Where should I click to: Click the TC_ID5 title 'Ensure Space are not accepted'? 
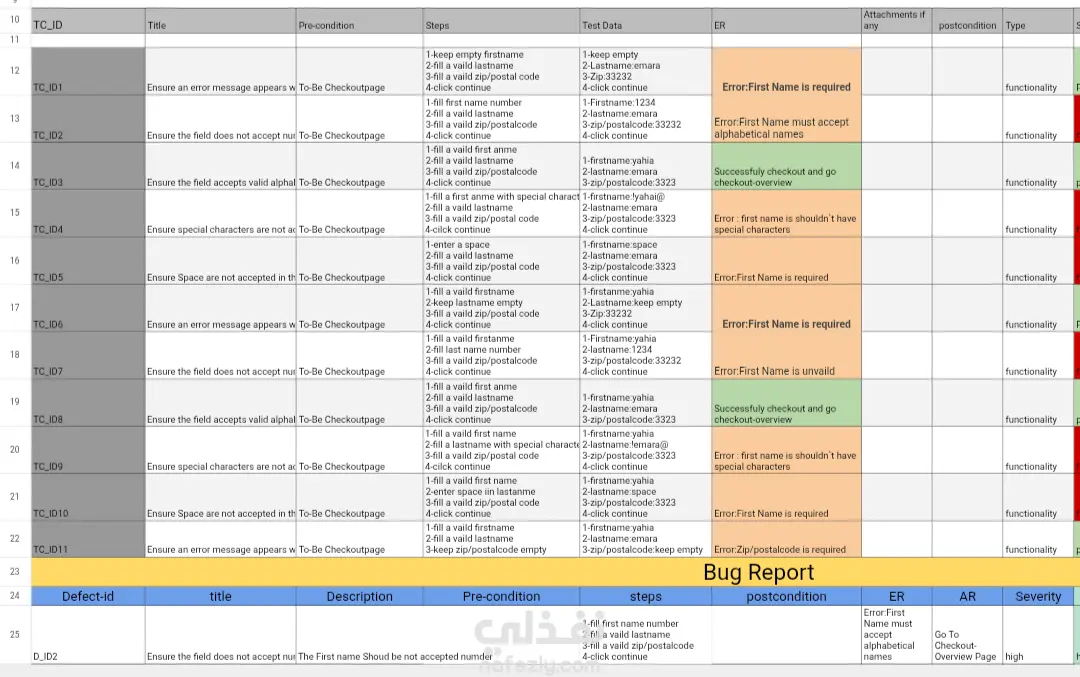(x=220, y=261)
